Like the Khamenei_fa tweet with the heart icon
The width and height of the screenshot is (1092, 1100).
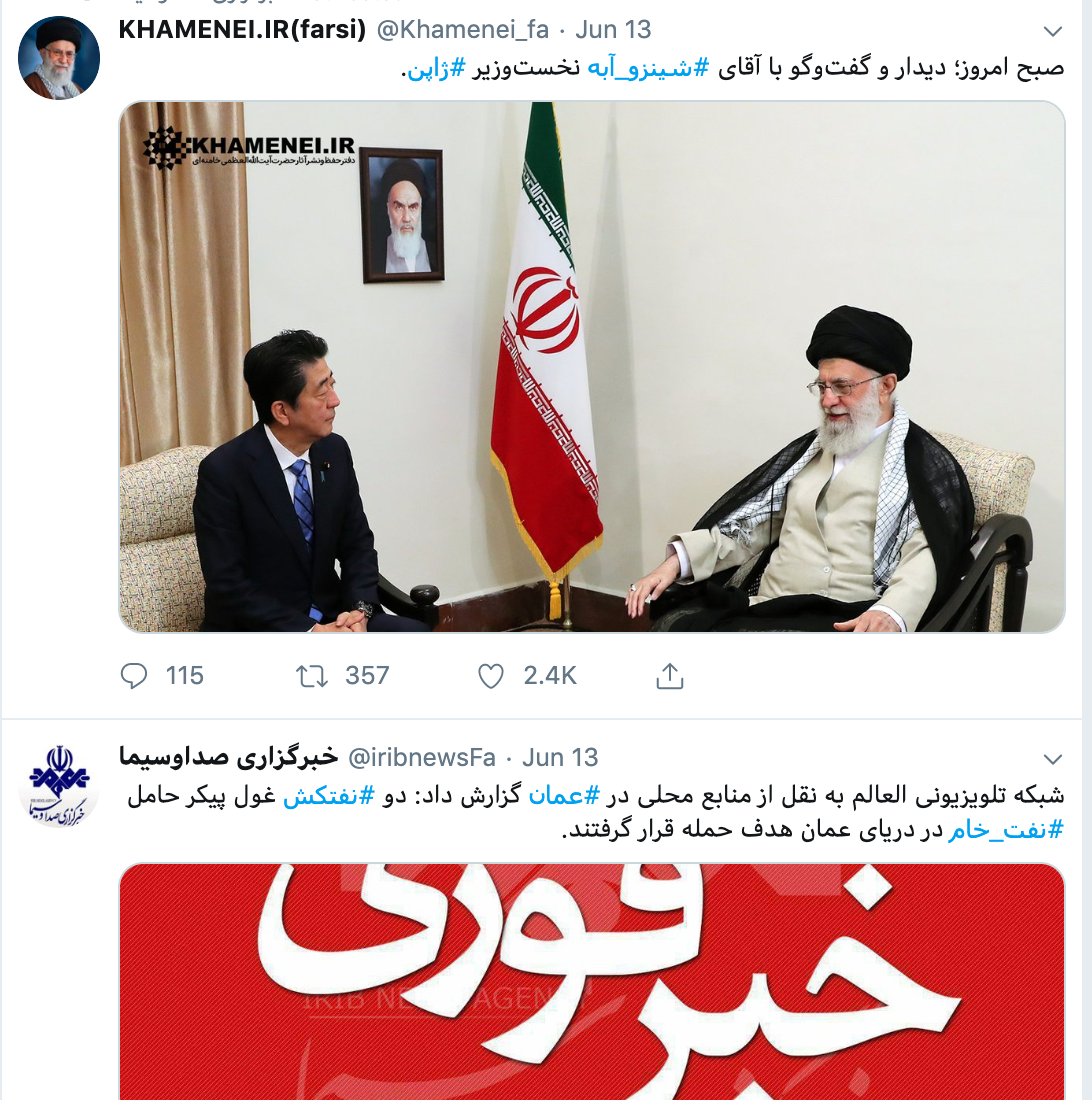(490, 676)
